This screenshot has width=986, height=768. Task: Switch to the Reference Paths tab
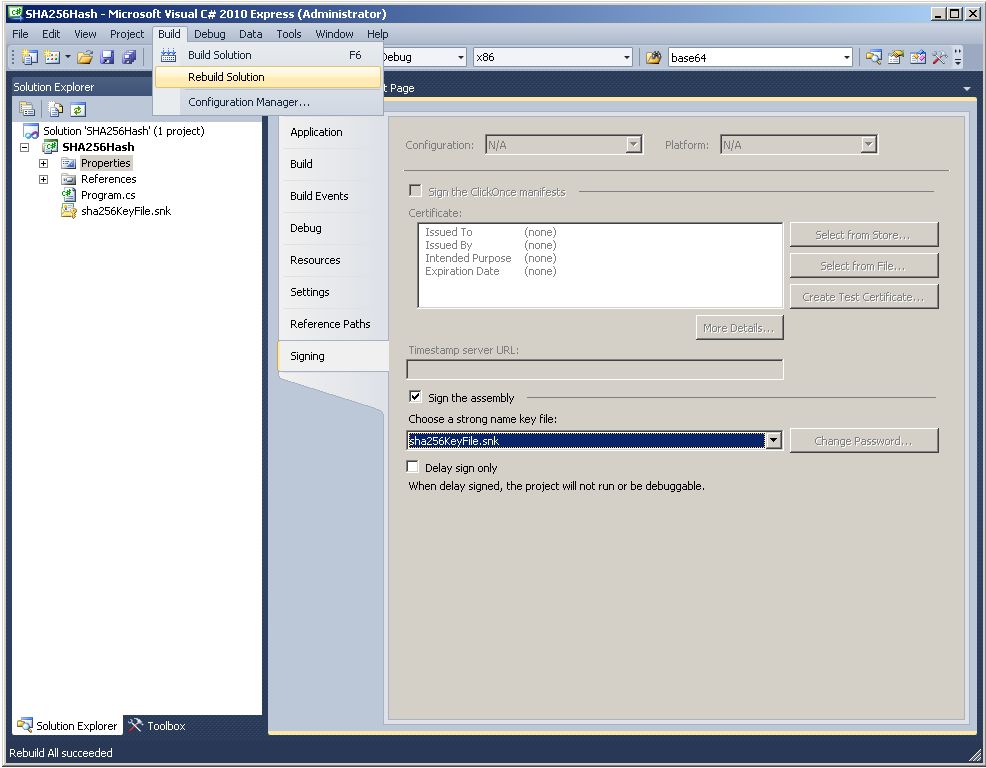coord(333,324)
